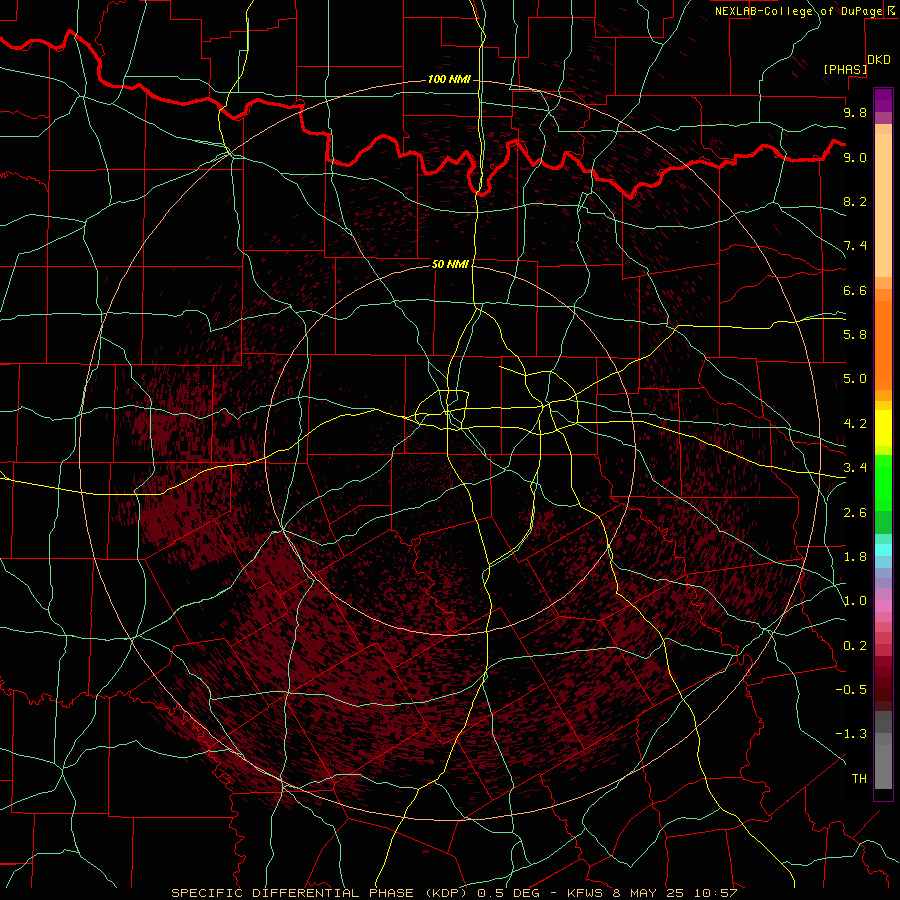Click the 5.0 scale value
900x900 pixels.
pos(855,379)
